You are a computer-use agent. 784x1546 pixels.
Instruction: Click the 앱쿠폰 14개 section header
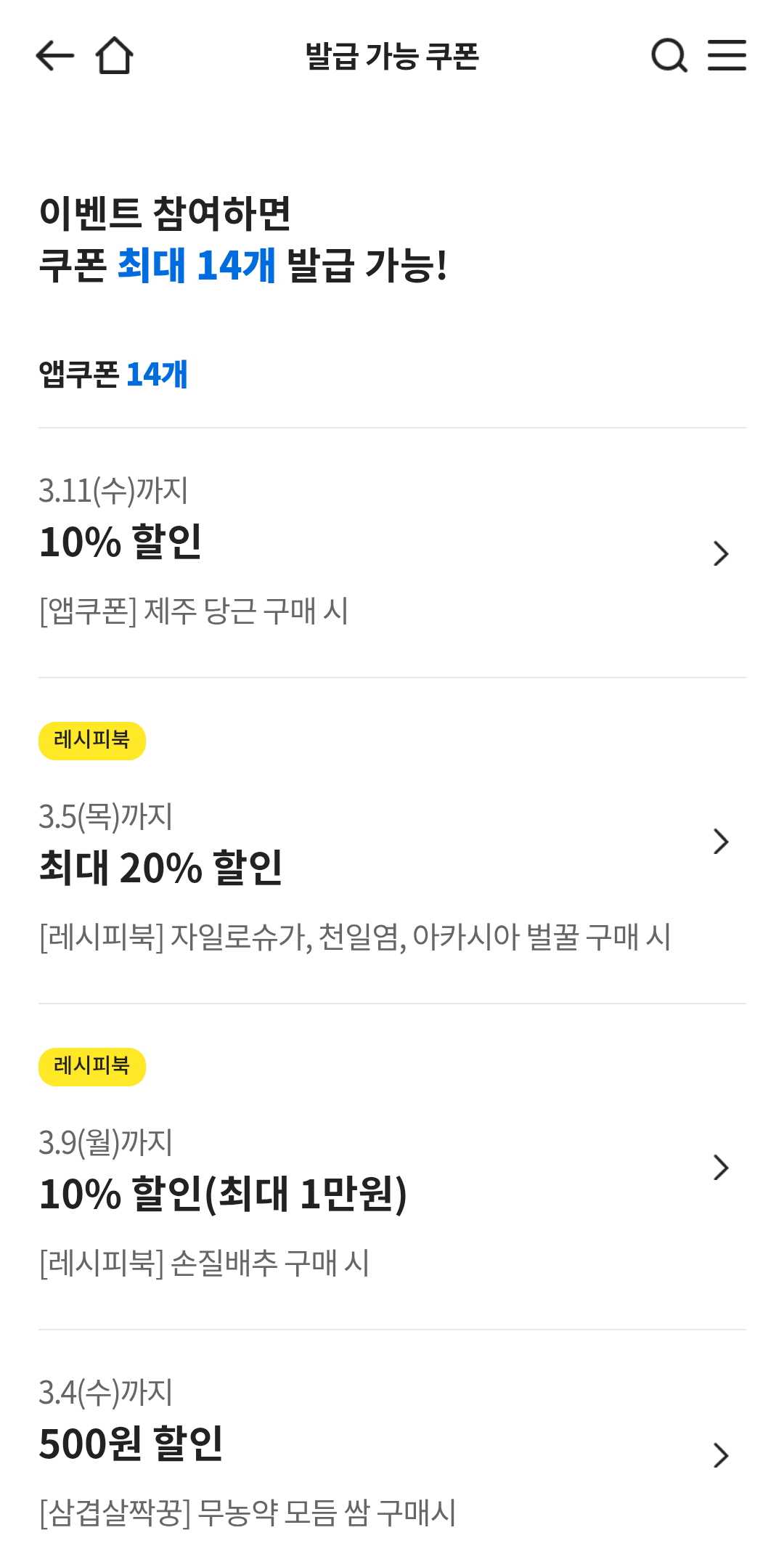coord(113,375)
